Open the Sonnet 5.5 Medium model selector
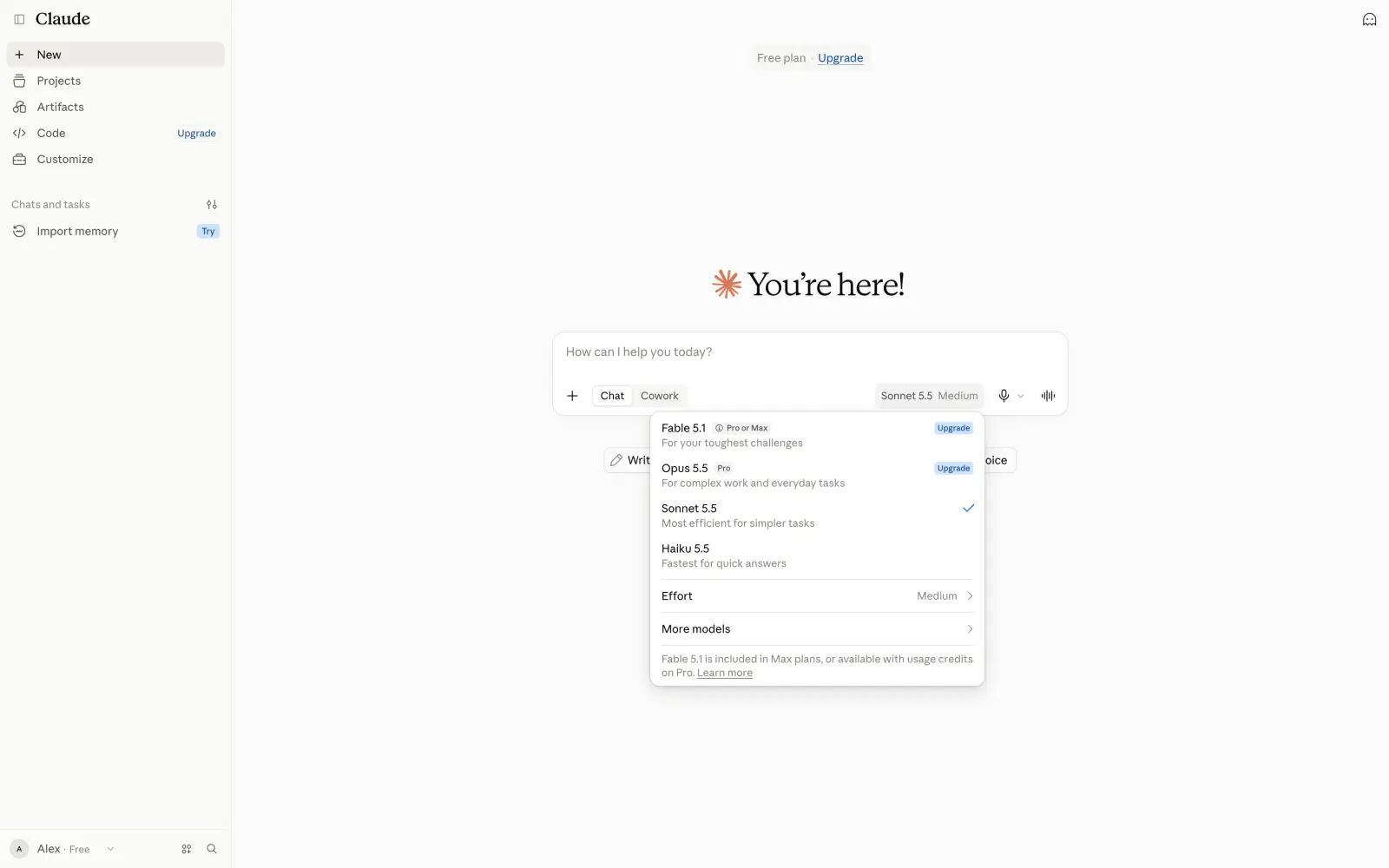 pos(929,396)
